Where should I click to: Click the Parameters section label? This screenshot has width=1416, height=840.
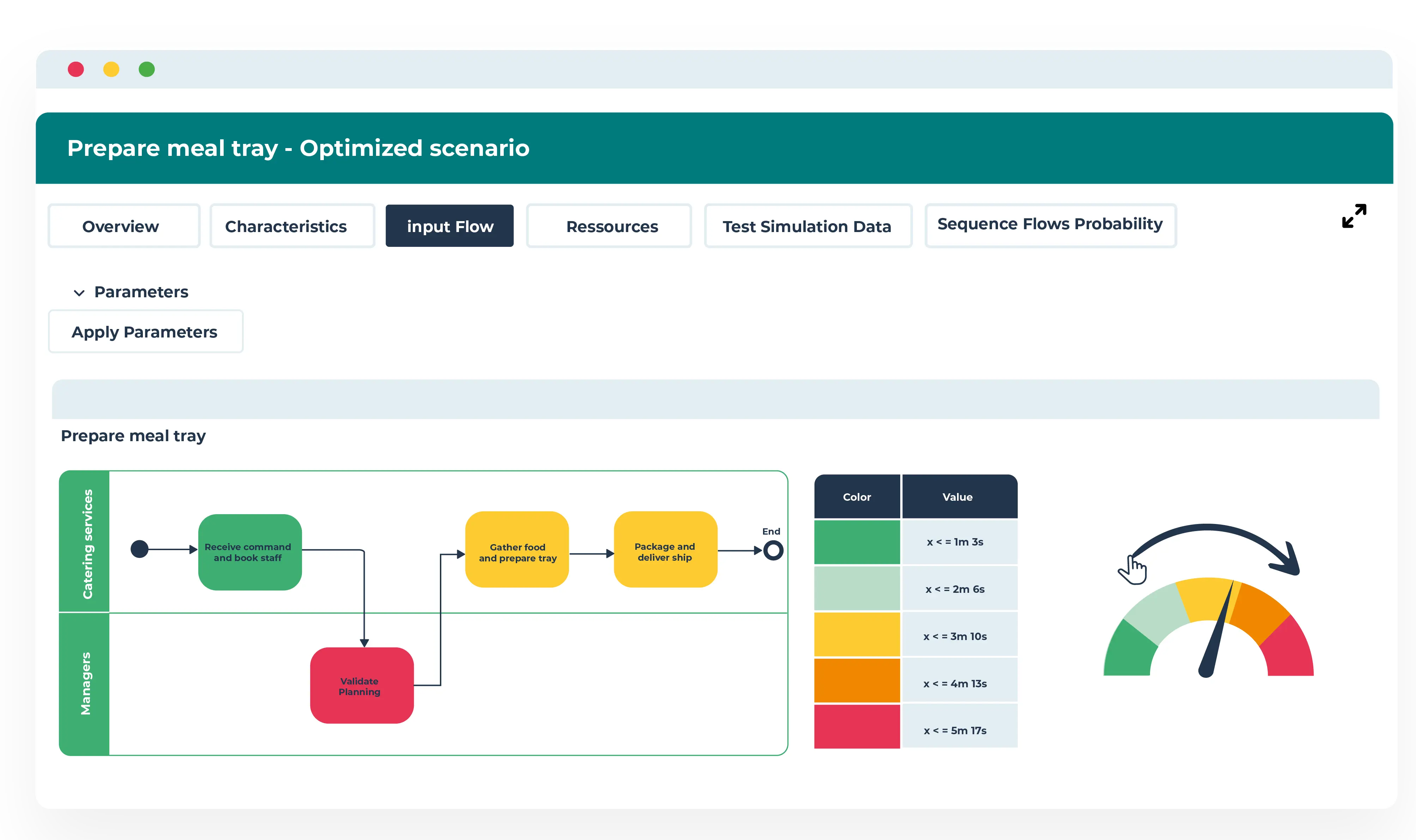click(x=141, y=292)
